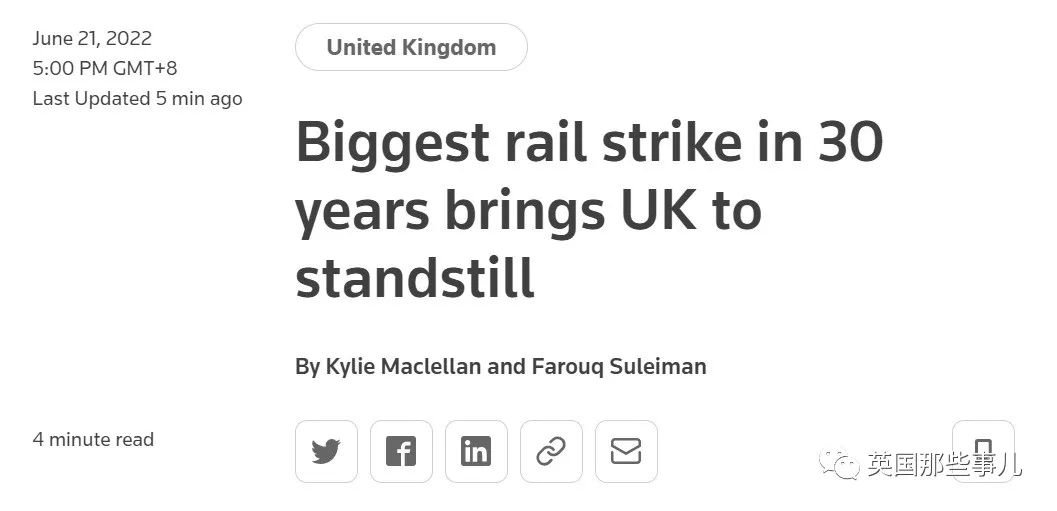Copy article link icon

pyautogui.click(x=551, y=451)
